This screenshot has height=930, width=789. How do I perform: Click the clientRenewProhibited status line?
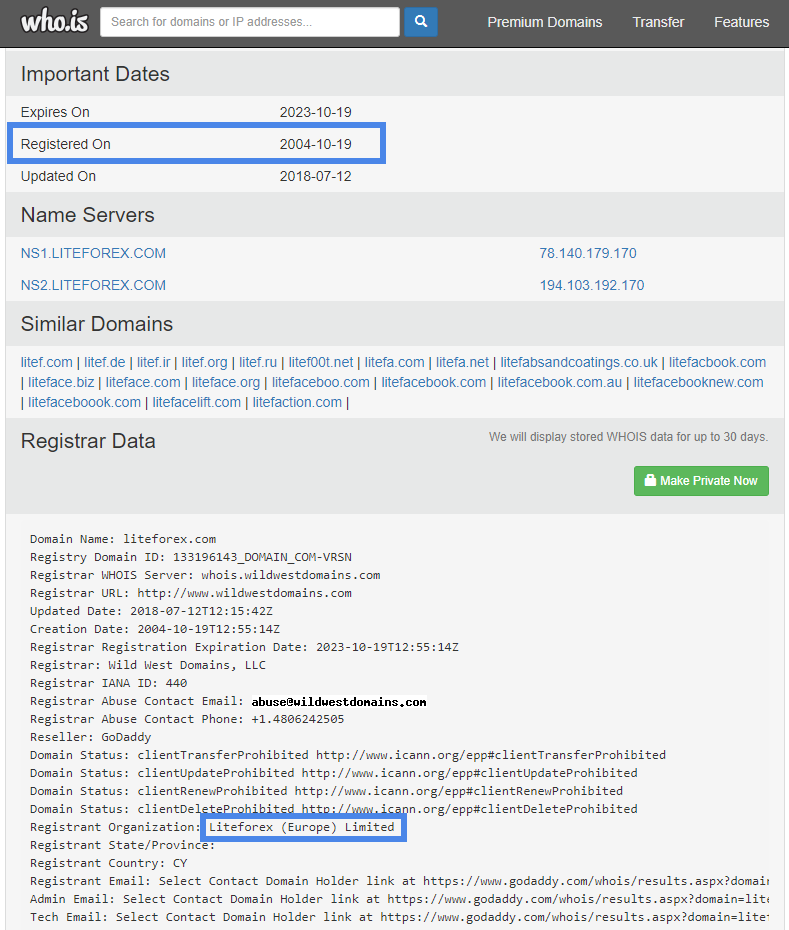pos(326,791)
